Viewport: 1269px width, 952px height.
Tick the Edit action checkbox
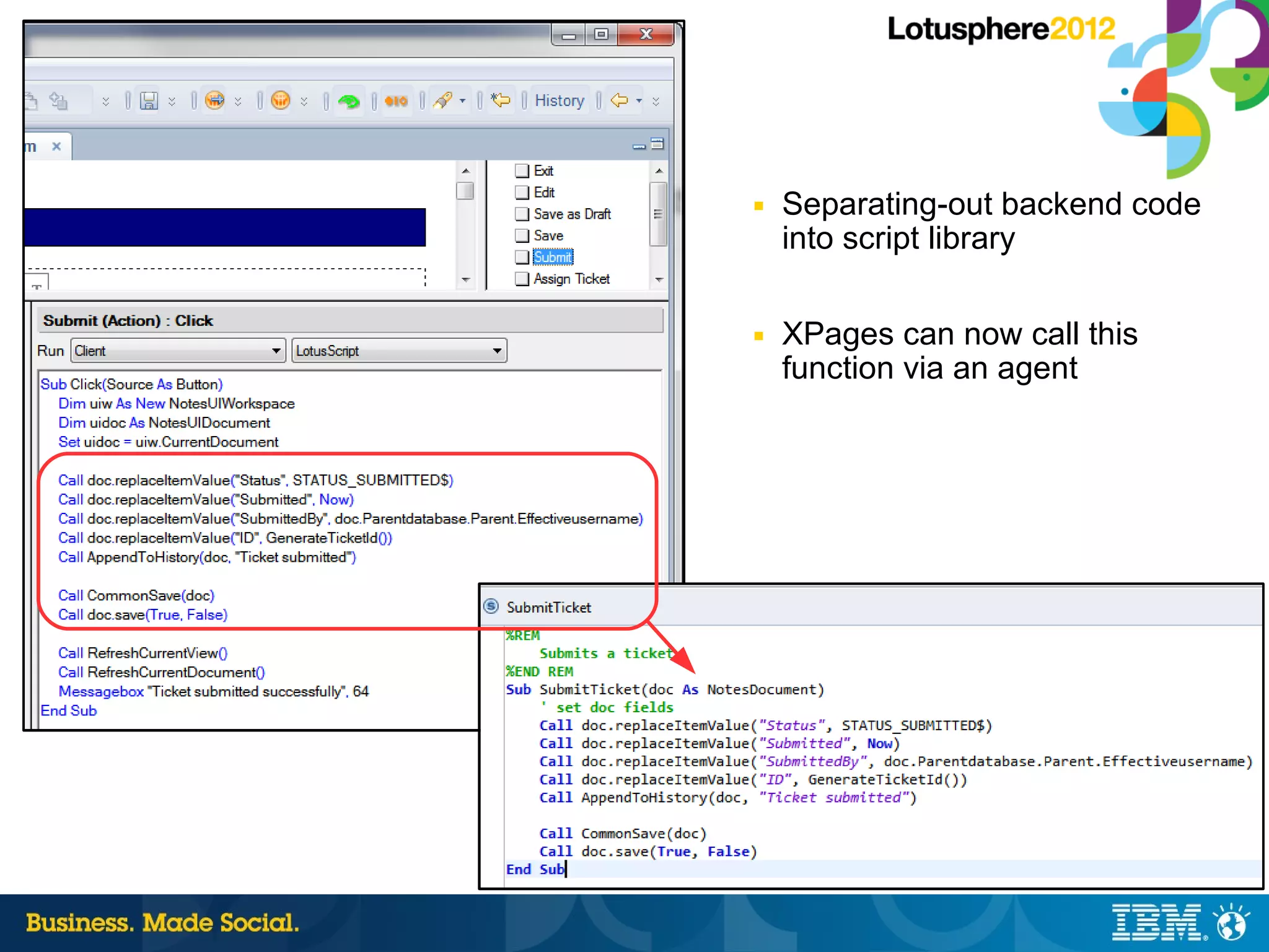[x=522, y=192]
